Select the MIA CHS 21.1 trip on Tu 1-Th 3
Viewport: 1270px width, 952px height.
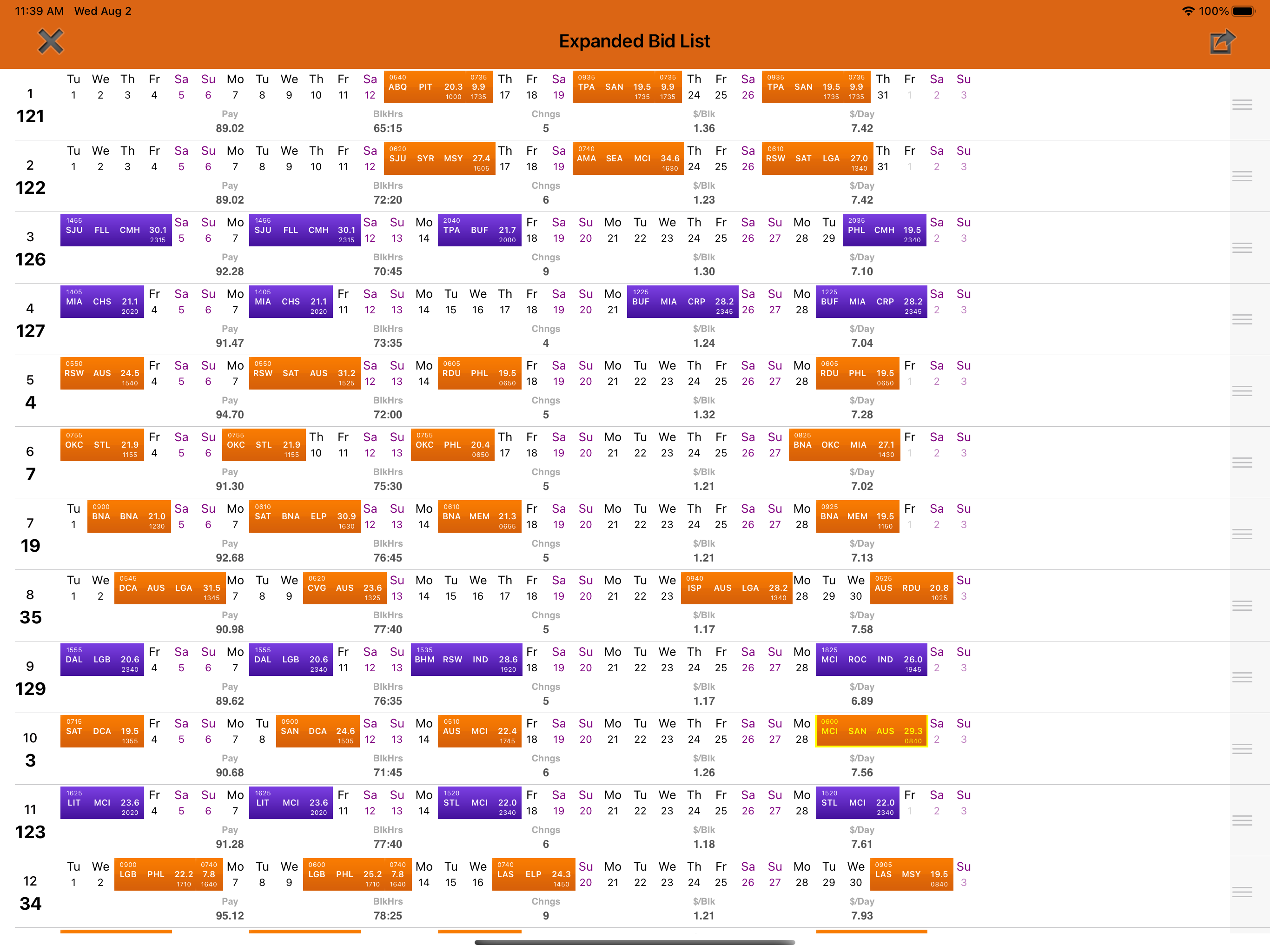click(x=102, y=301)
